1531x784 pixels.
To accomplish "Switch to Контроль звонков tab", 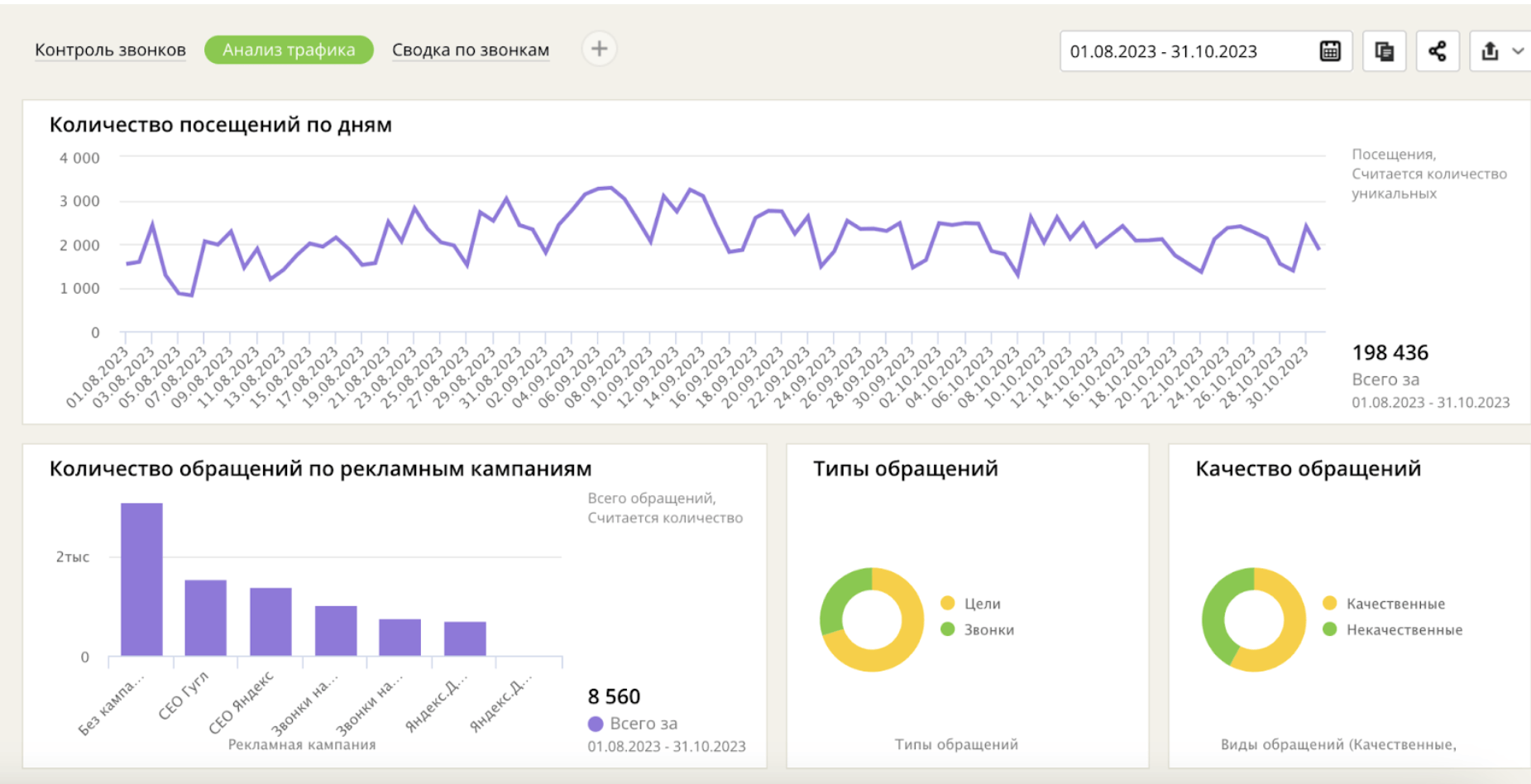I will pyautogui.click(x=110, y=50).
